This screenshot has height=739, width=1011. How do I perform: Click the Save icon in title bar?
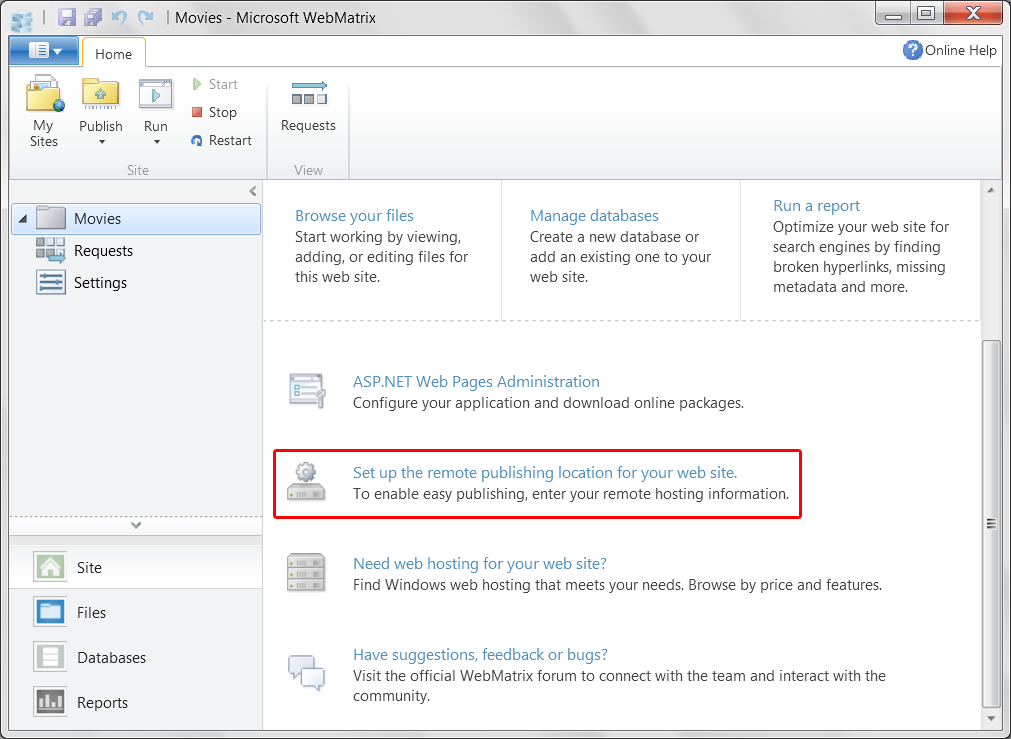pos(66,17)
